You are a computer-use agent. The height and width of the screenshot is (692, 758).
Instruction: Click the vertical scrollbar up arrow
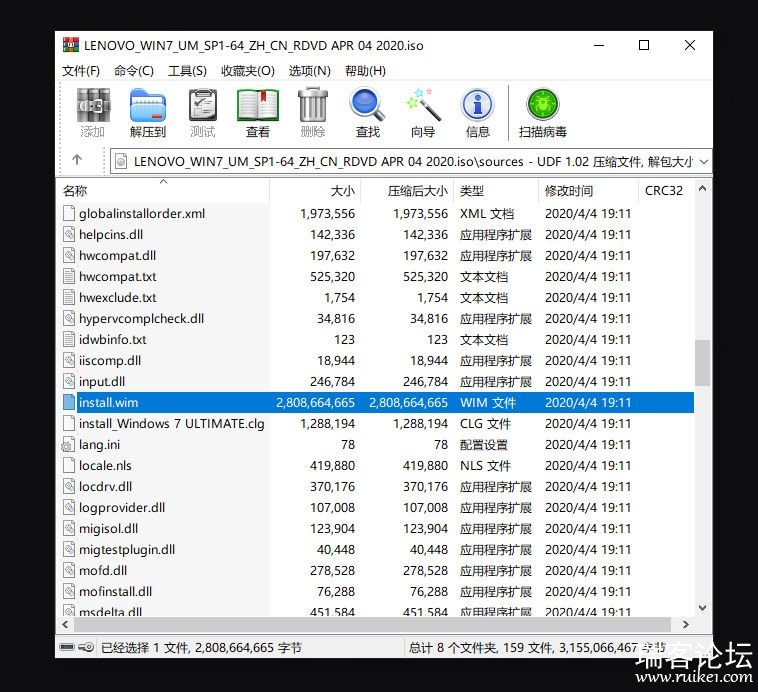click(702, 189)
